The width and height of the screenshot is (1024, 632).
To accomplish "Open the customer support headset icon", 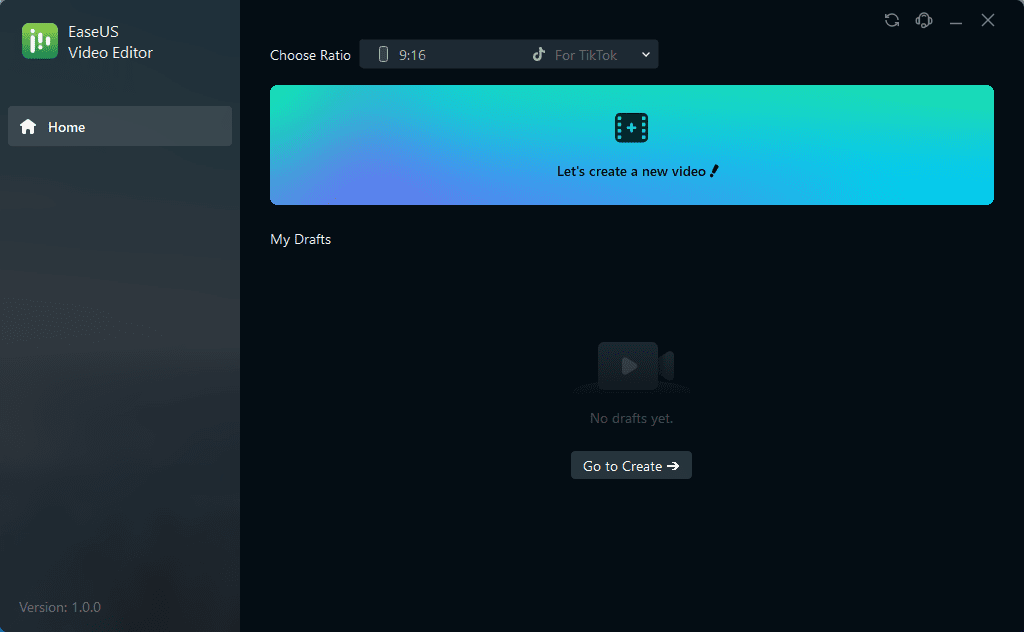I will [x=923, y=20].
